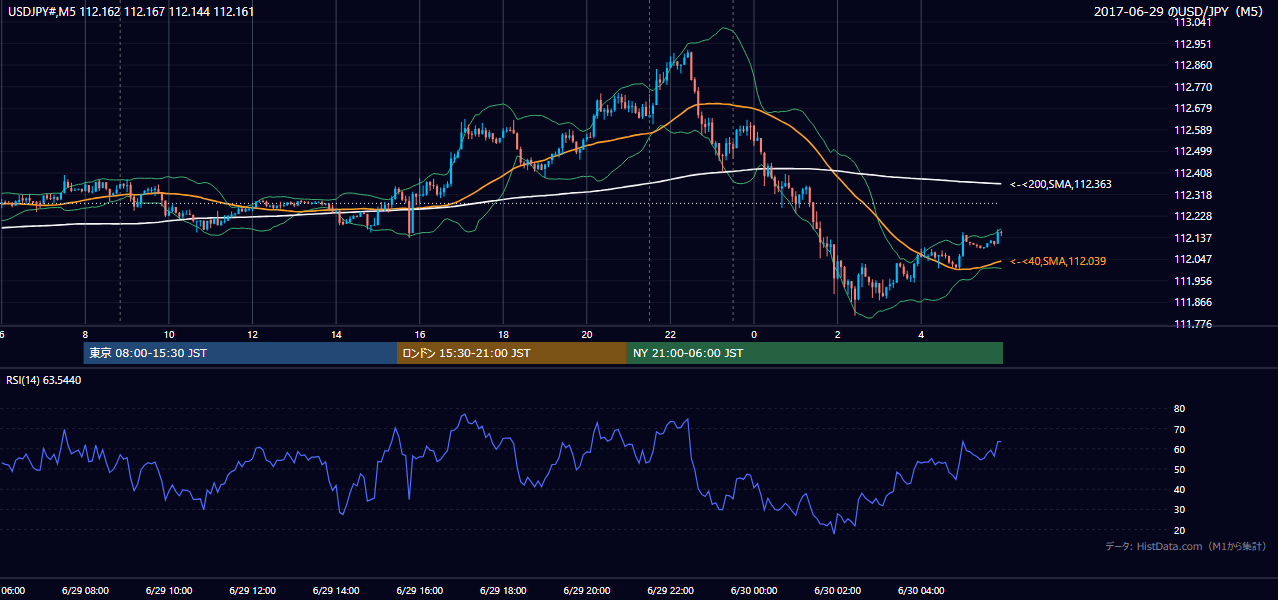Click the 2017-06-29 のUSD/JPY (M5) title
Screen dimensions: 1278x600
[x=1180, y=11]
